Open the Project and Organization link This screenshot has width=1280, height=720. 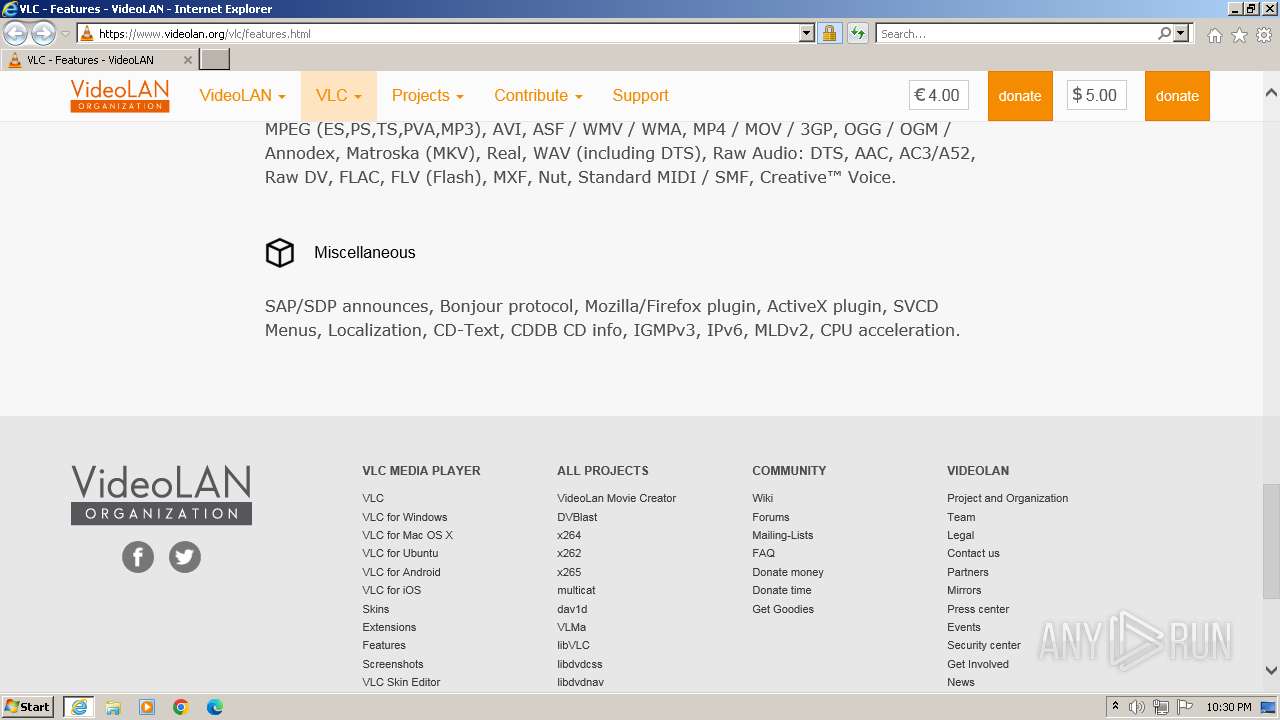1007,498
